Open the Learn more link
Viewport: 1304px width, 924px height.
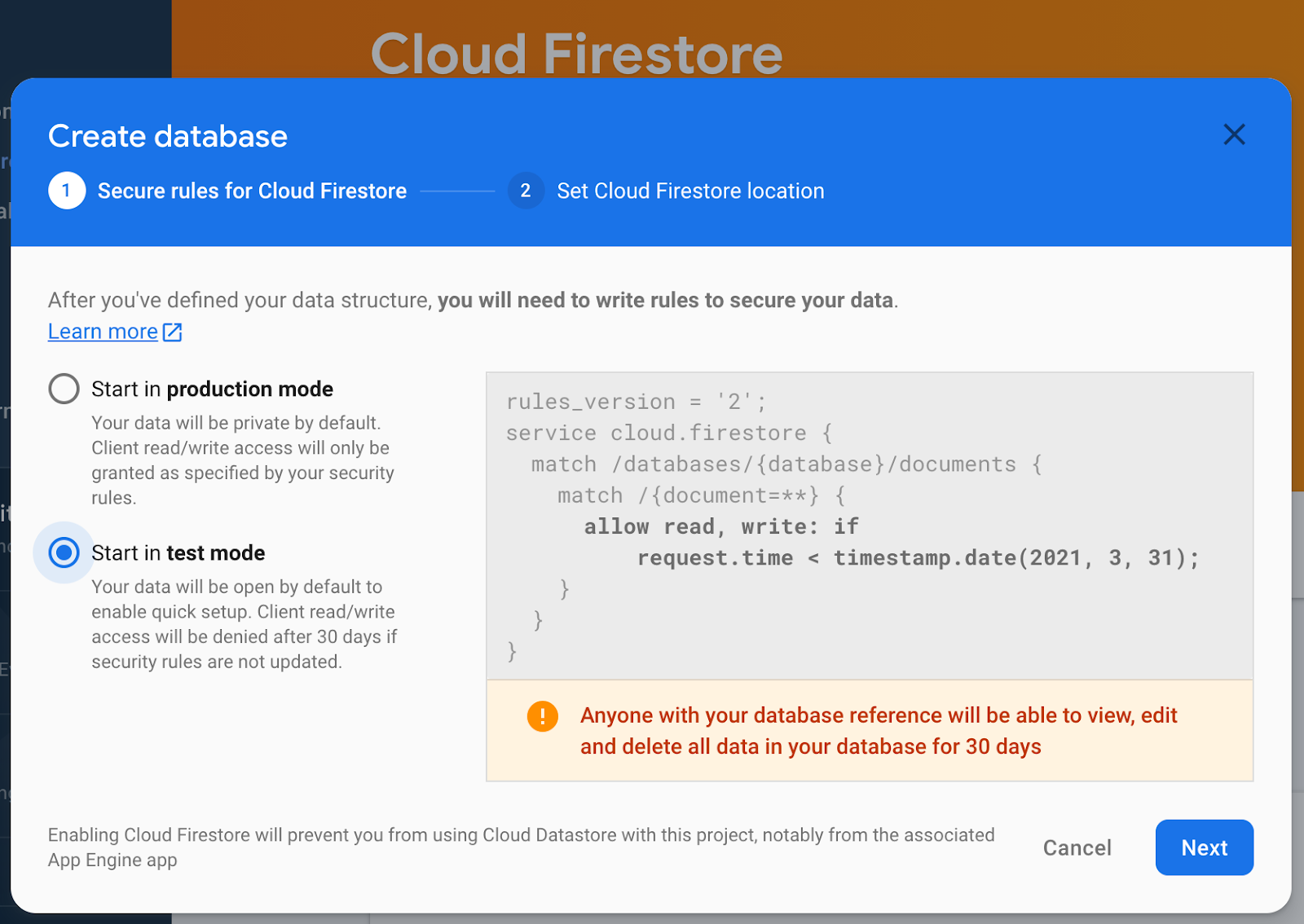(102, 332)
